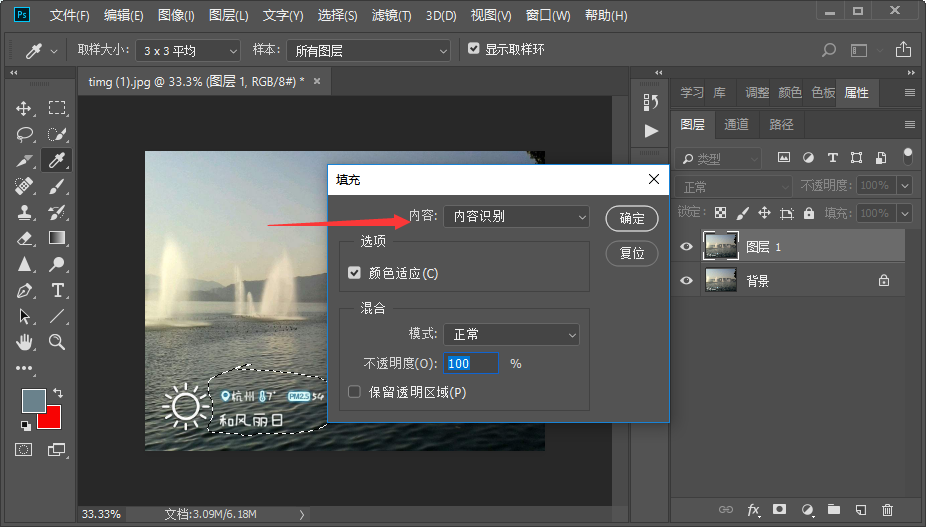Toggle 显示取样环 checkbox
The width and height of the screenshot is (926, 527).
point(474,48)
